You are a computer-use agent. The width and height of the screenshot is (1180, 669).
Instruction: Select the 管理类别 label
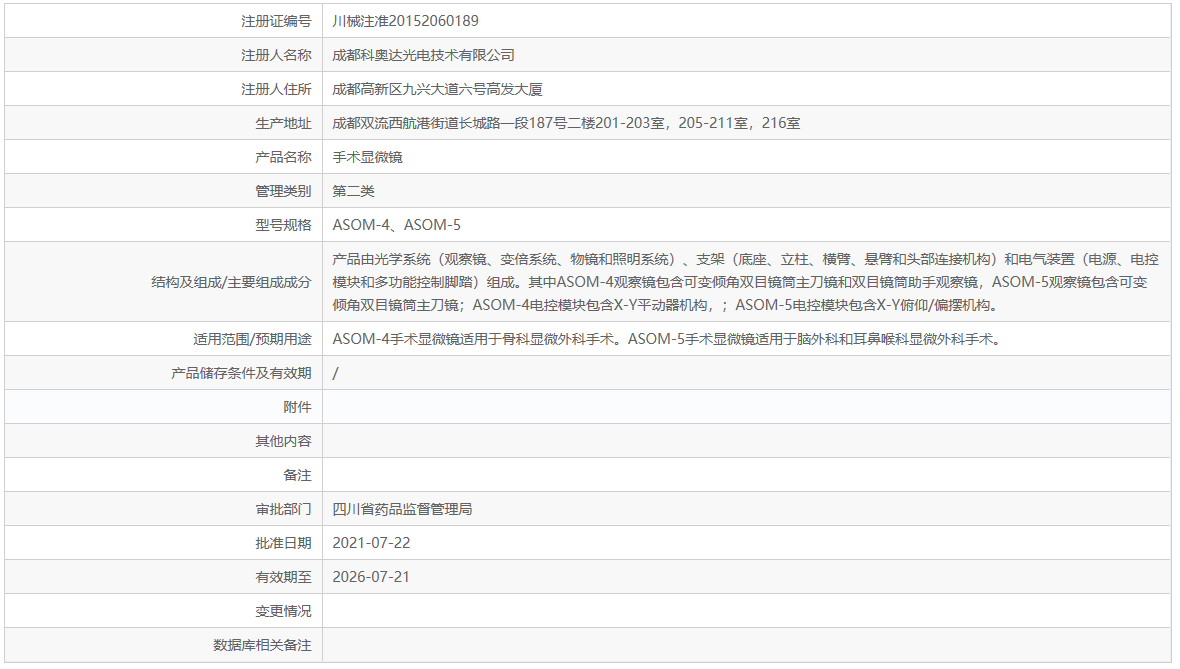click(283, 190)
